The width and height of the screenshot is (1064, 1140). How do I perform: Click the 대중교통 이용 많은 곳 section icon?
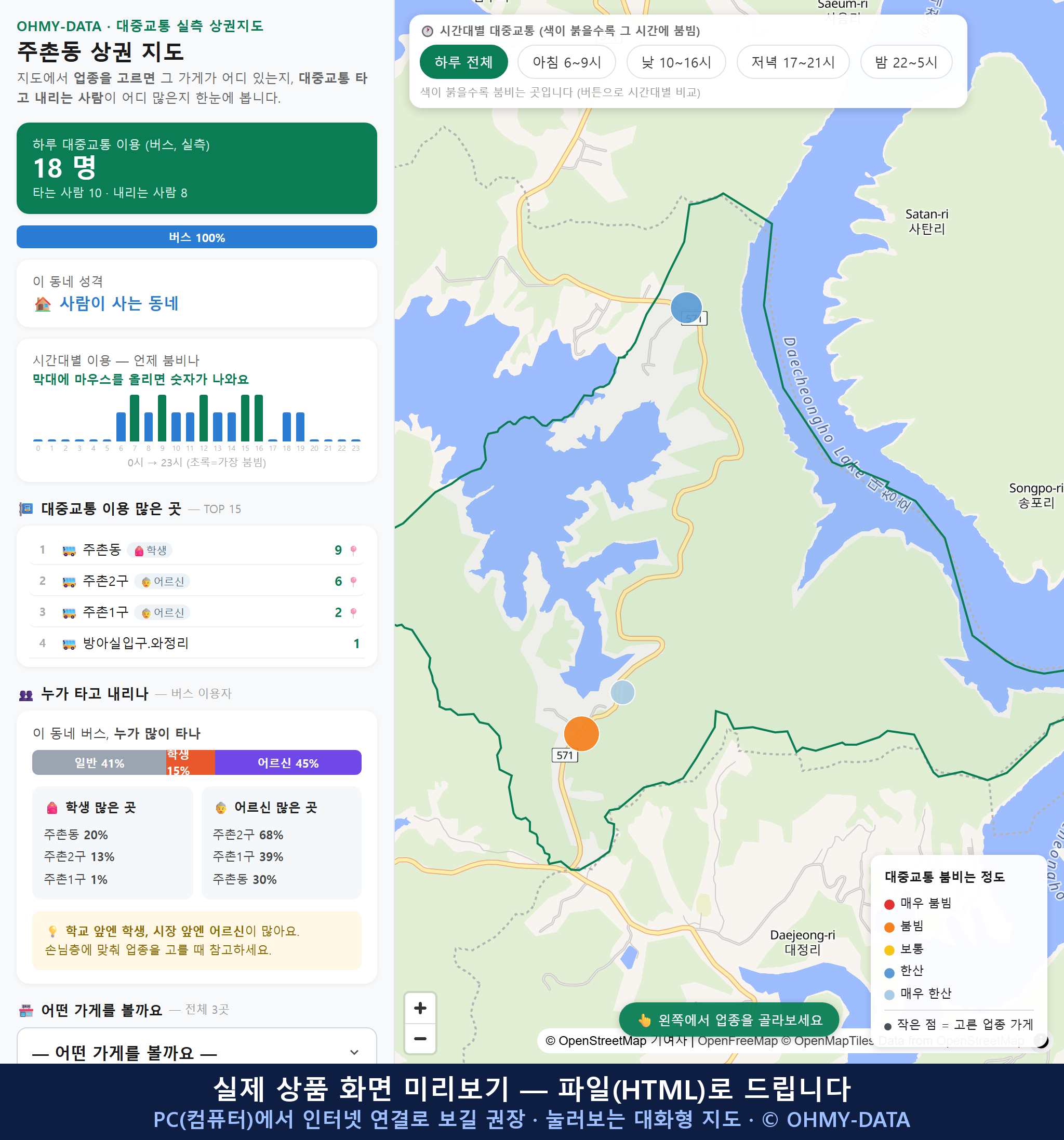coord(26,508)
